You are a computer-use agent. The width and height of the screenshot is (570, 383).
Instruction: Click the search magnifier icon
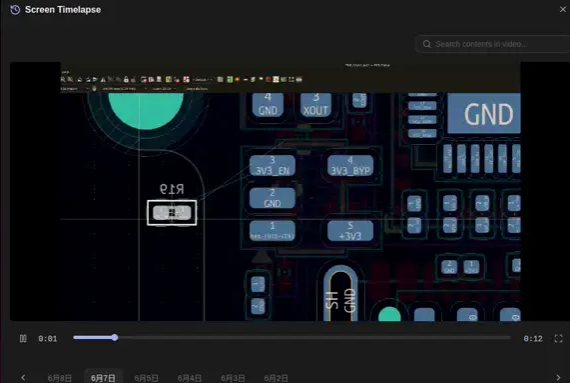coord(427,44)
